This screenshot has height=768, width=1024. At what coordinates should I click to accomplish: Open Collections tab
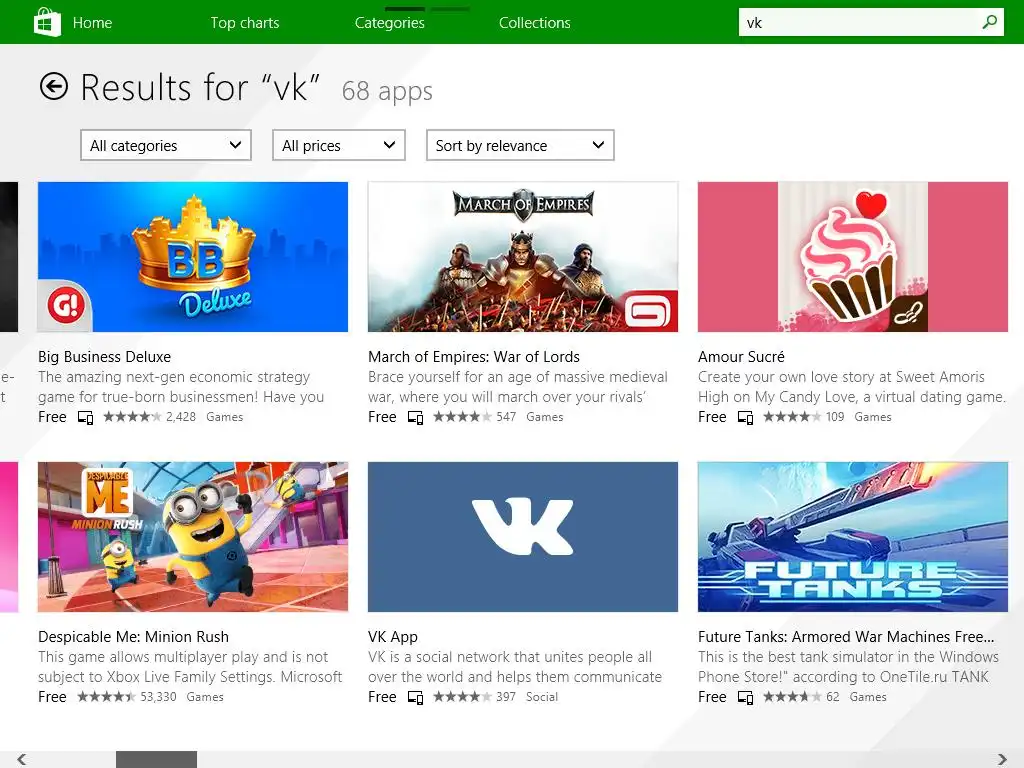535,23
